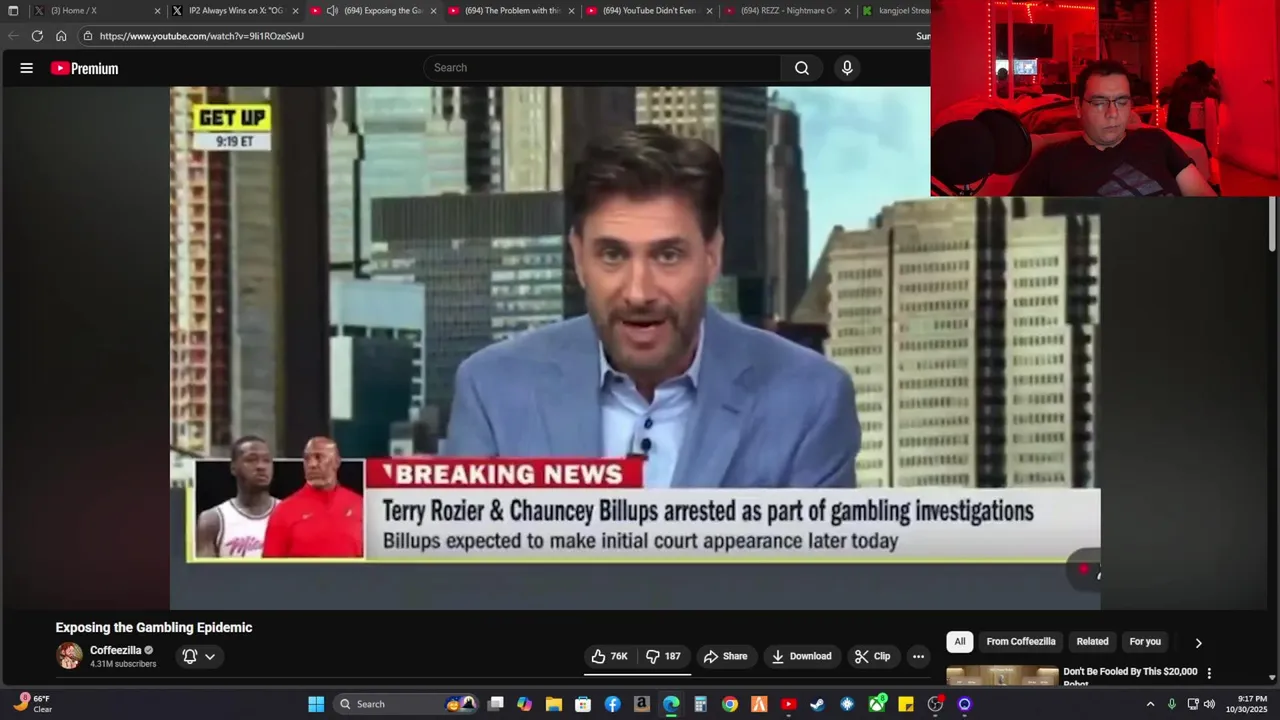This screenshot has height=720, width=1280.
Task: Open Xbox app from the taskbar
Action: (x=877, y=704)
